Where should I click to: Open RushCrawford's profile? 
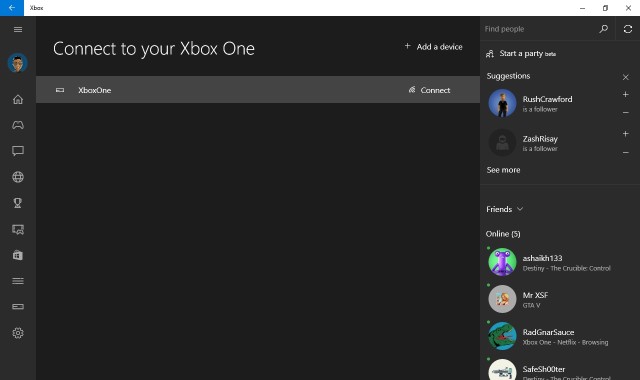(547, 99)
